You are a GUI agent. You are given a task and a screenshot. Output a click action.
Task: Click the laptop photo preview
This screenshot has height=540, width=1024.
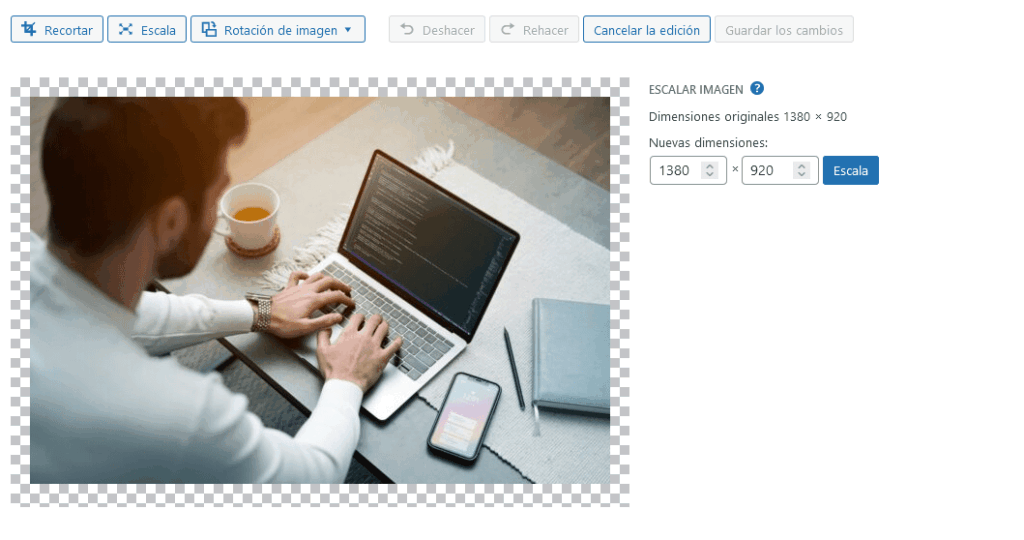point(320,291)
